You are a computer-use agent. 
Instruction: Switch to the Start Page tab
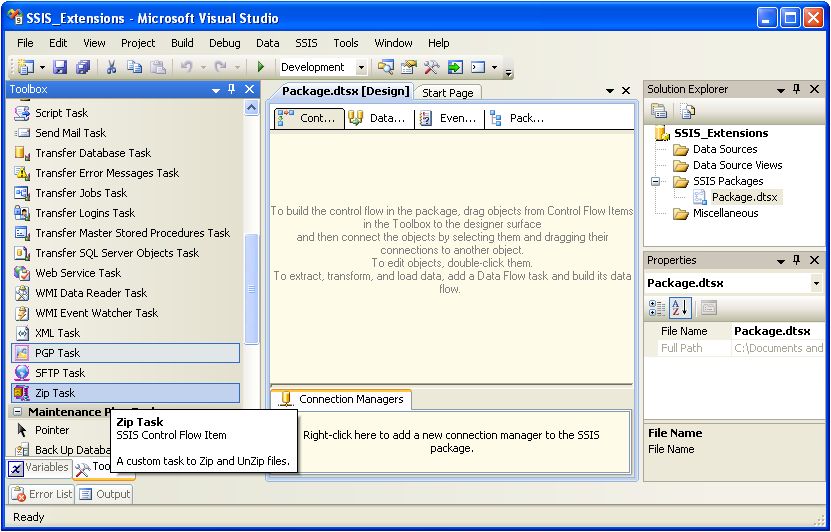click(x=447, y=93)
